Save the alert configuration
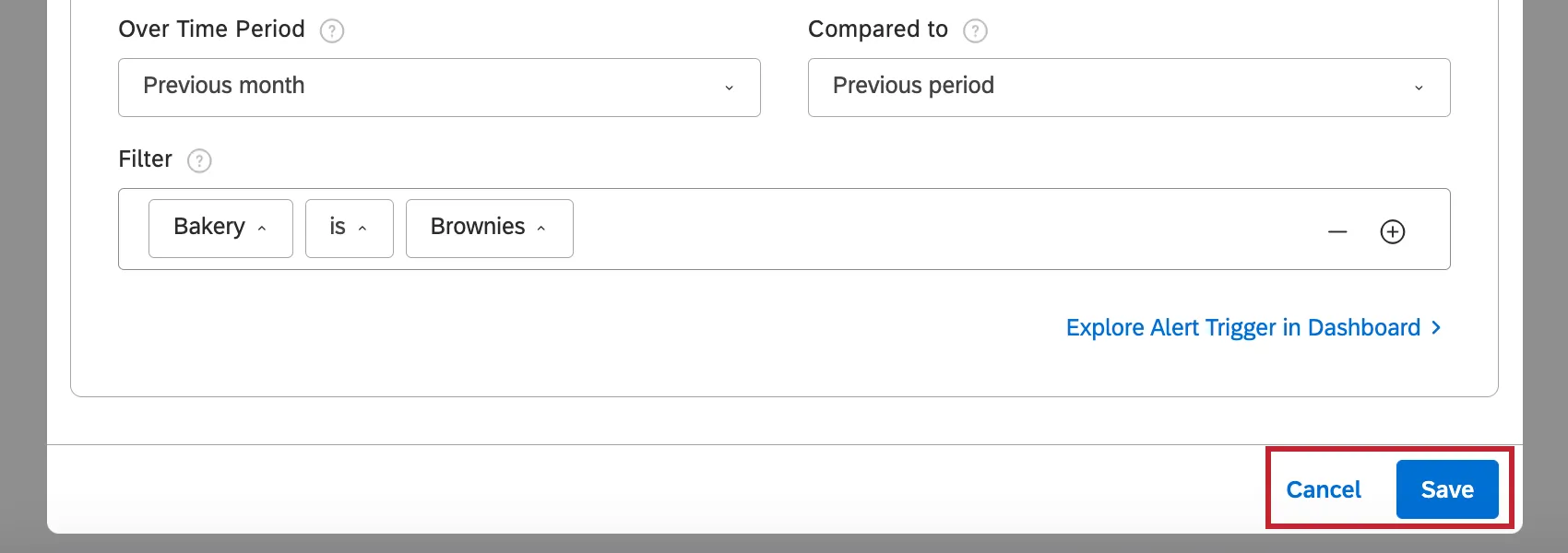Image resolution: width=1568 pixels, height=553 pixels. [x=1447, y=489]
